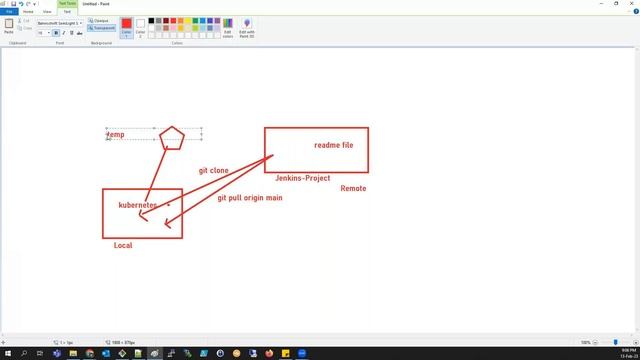Open Task View on the taskbar
This screenshot has width=640, height=360.
coord(40,353)
